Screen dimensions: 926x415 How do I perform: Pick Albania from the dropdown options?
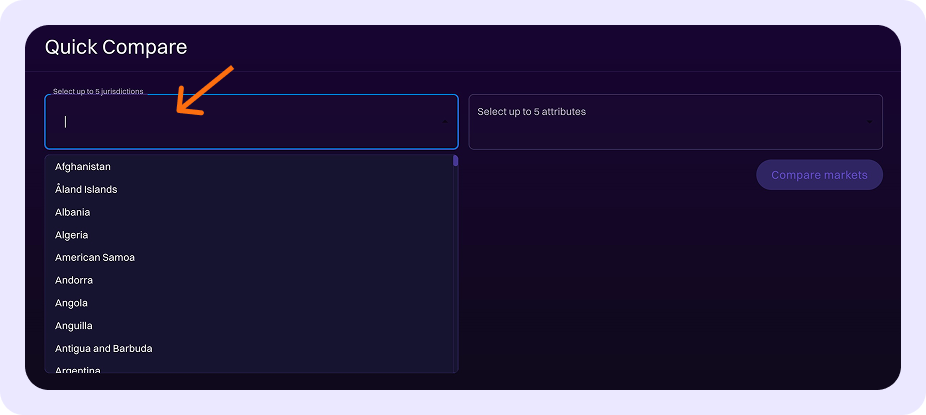coord(73,212)
